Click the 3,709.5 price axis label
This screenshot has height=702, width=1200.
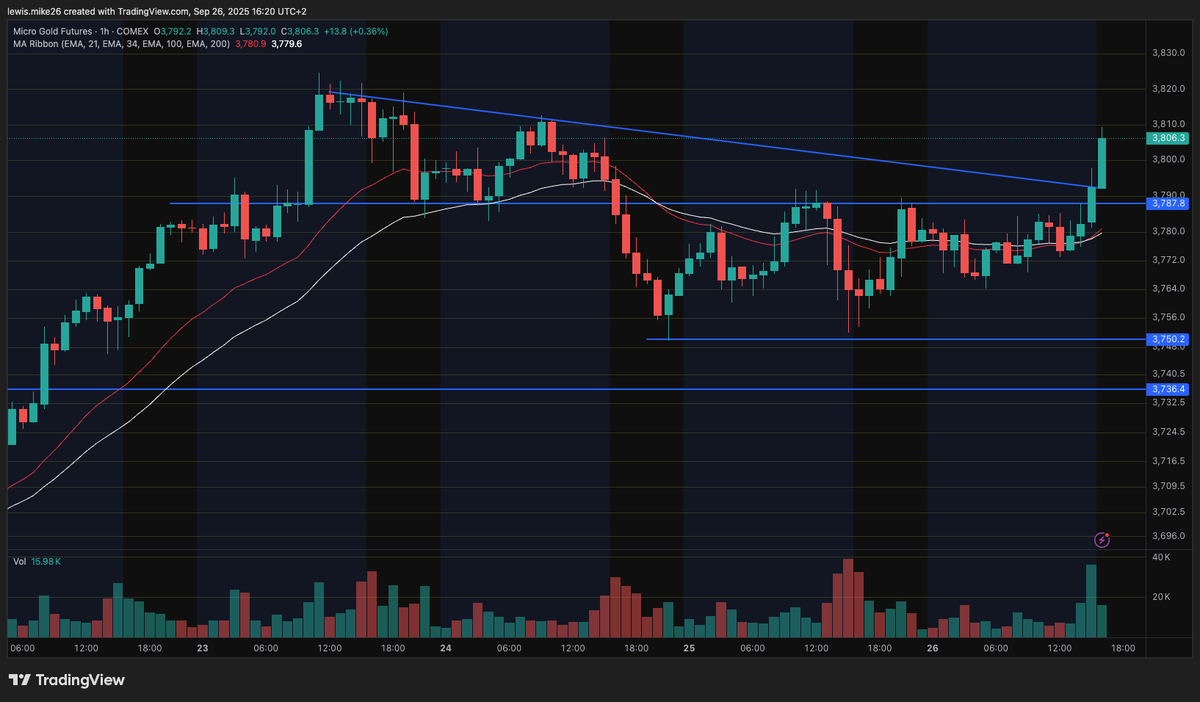click(x=1168, y=486)
